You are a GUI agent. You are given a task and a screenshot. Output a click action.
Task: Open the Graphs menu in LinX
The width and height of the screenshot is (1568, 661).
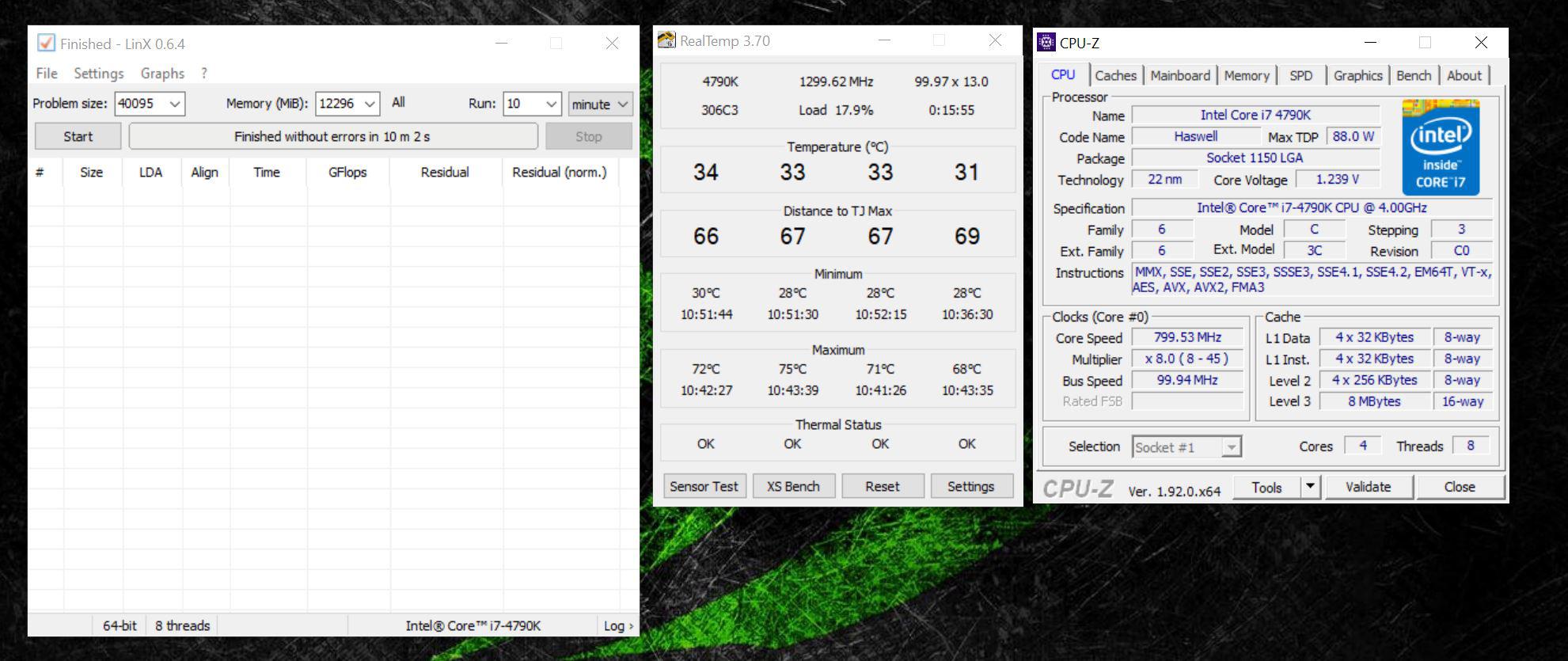point(162,74)
